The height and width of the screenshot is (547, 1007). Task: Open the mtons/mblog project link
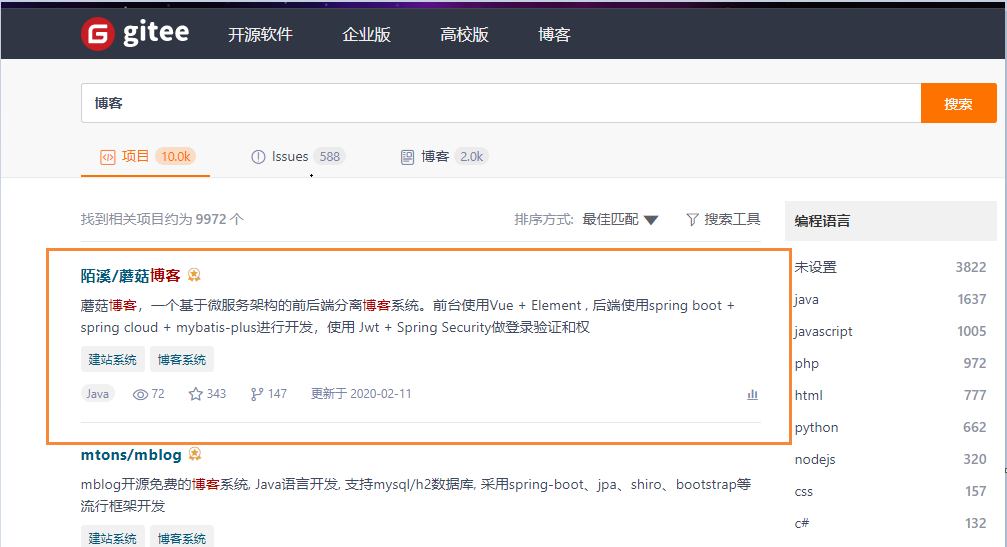point(131,455)
